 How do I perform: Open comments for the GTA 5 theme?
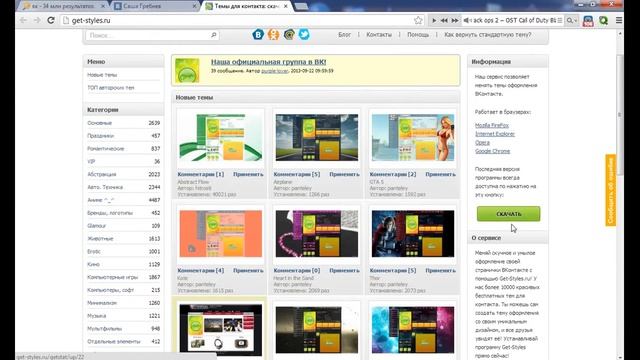(393, 174)
